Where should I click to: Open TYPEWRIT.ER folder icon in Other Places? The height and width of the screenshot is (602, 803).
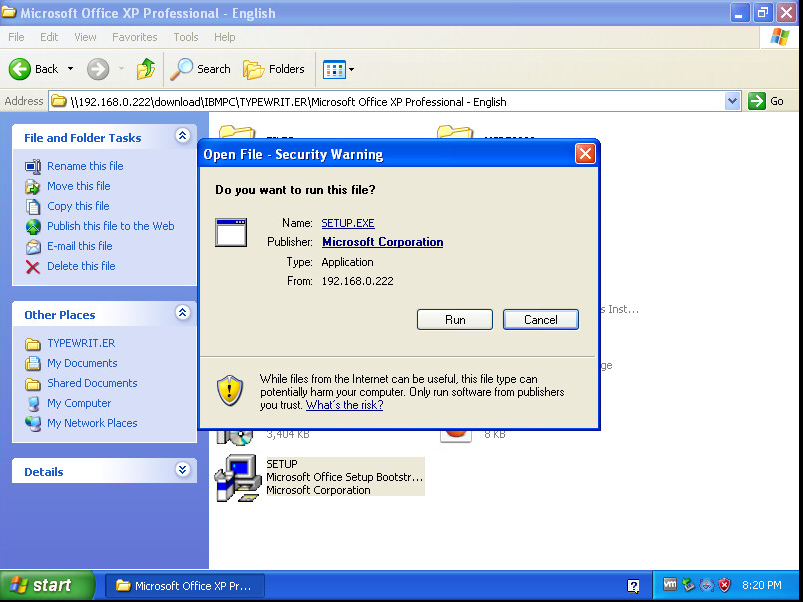(x=33, y=343)
